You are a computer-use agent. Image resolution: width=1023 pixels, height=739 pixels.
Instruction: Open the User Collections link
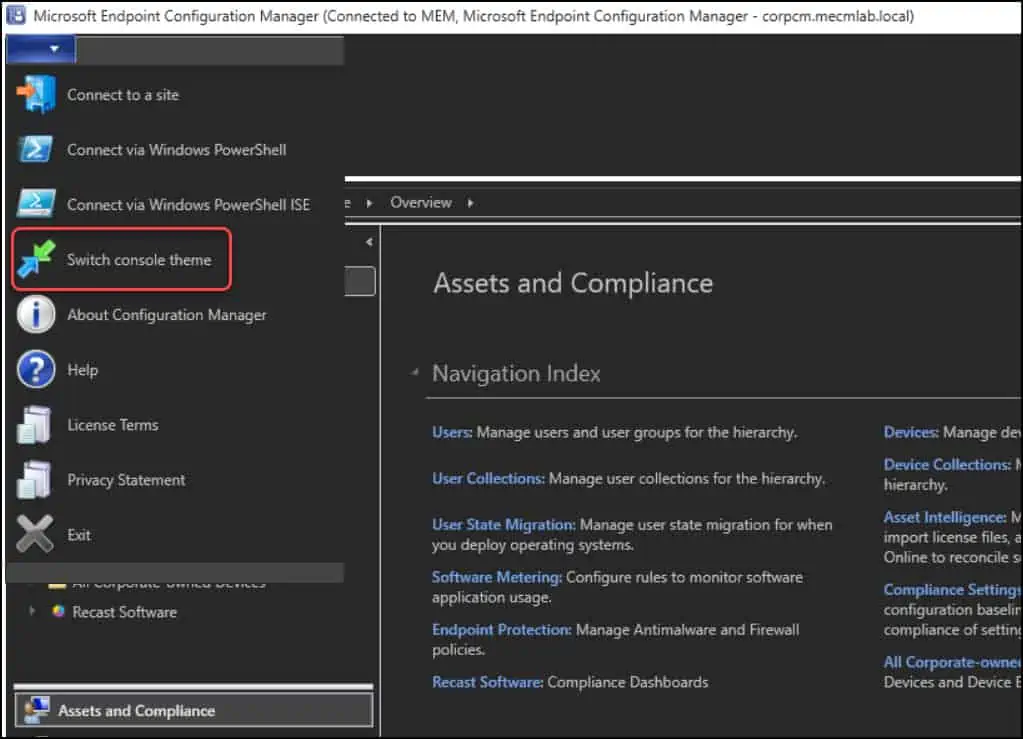click(x=487, y=478)
